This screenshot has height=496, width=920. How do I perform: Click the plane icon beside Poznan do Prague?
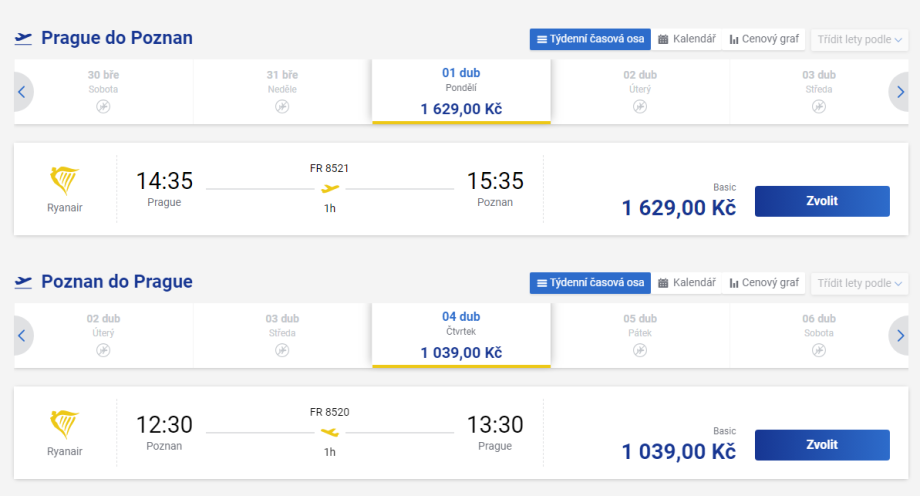point(23,282)
